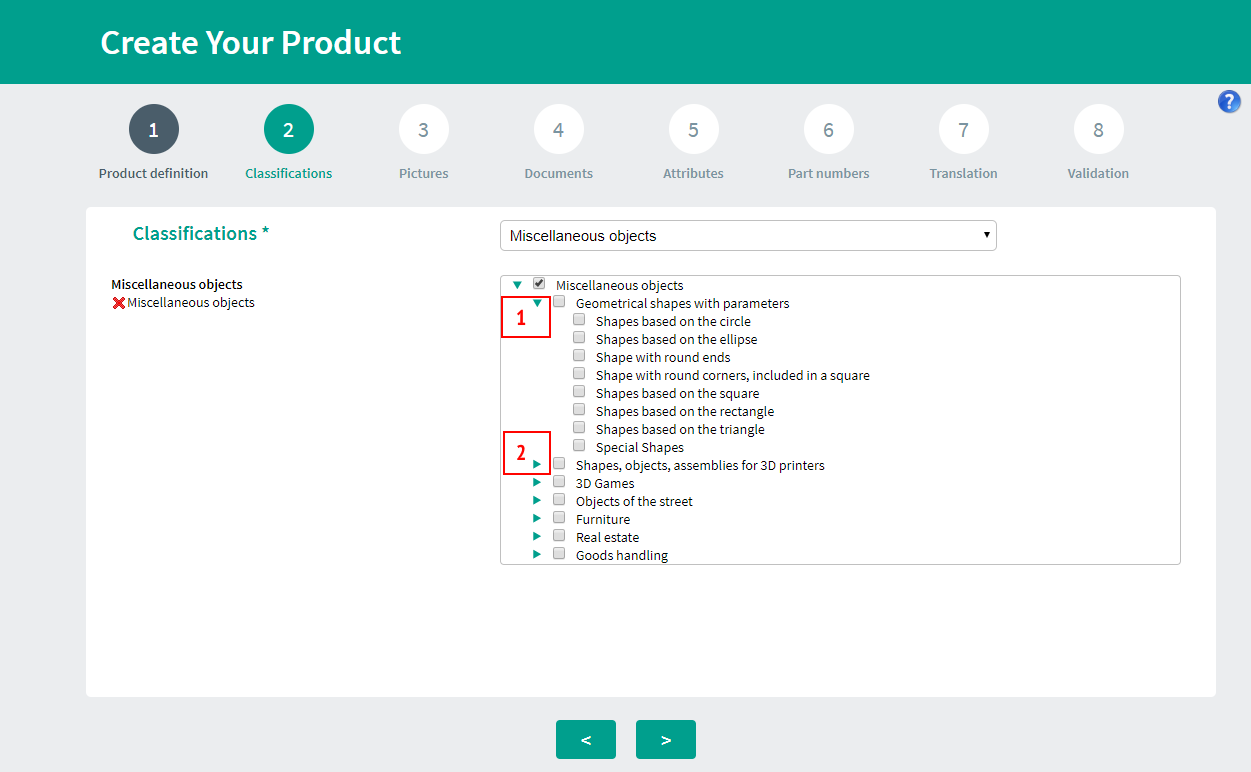Click the previous arrow button

(x=586, y=740)
